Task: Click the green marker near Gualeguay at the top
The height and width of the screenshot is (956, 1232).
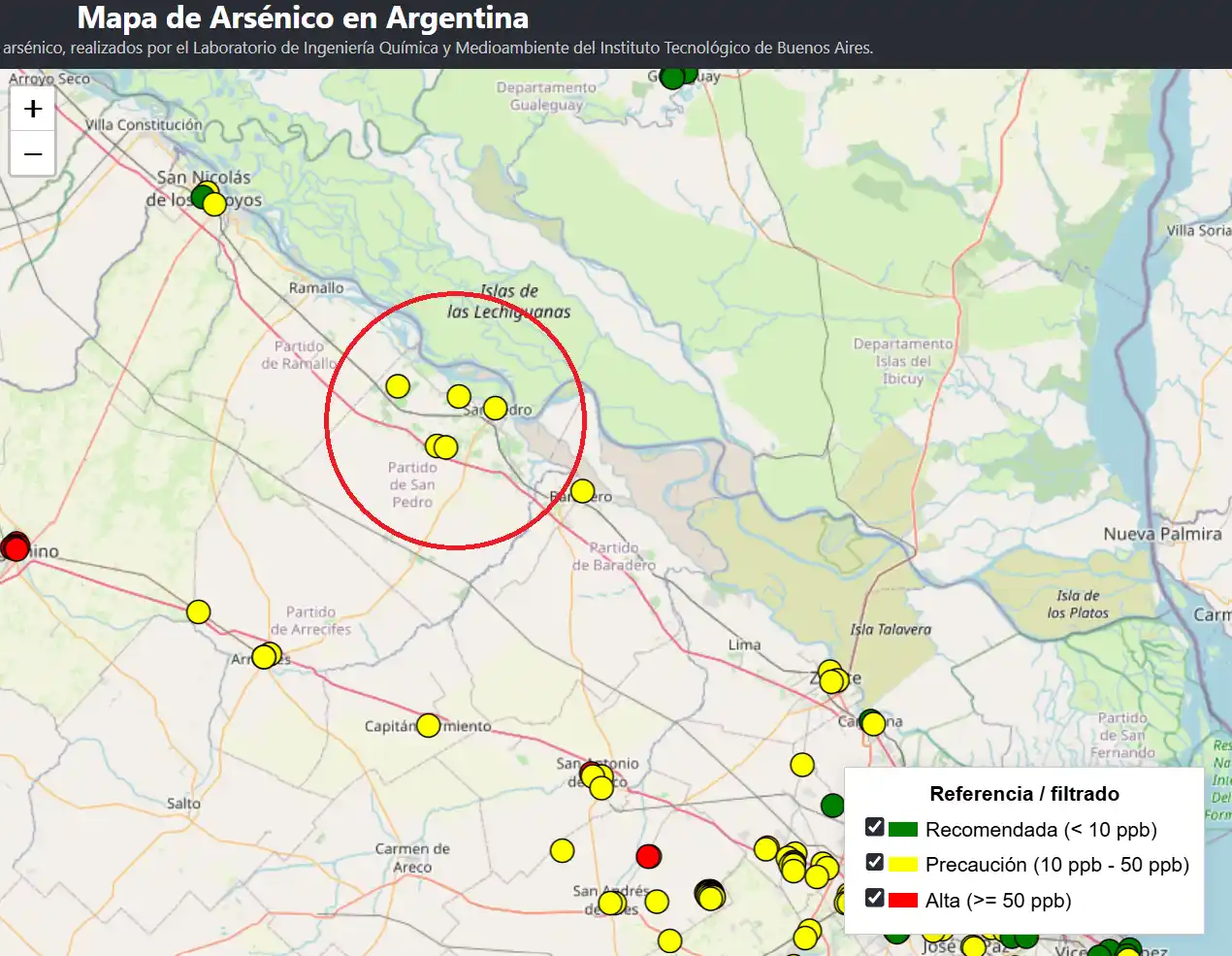Action: [x=672, y=76]
